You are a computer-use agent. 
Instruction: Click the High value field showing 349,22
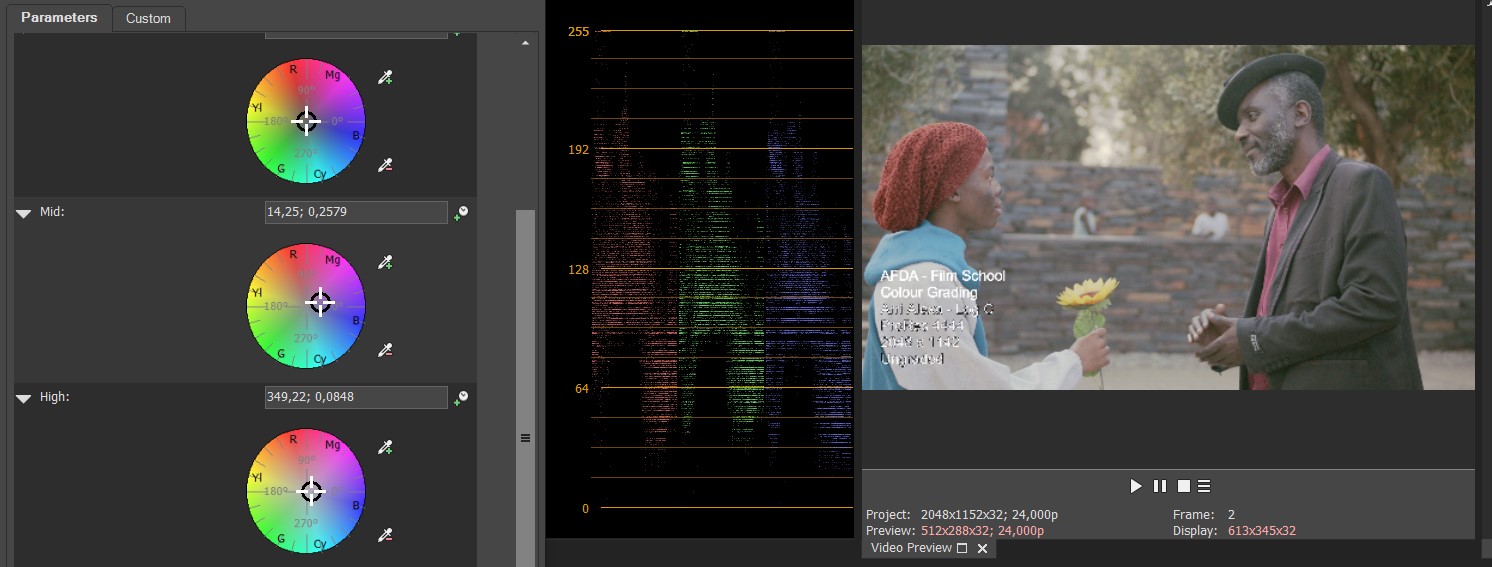tap(355, 397)
